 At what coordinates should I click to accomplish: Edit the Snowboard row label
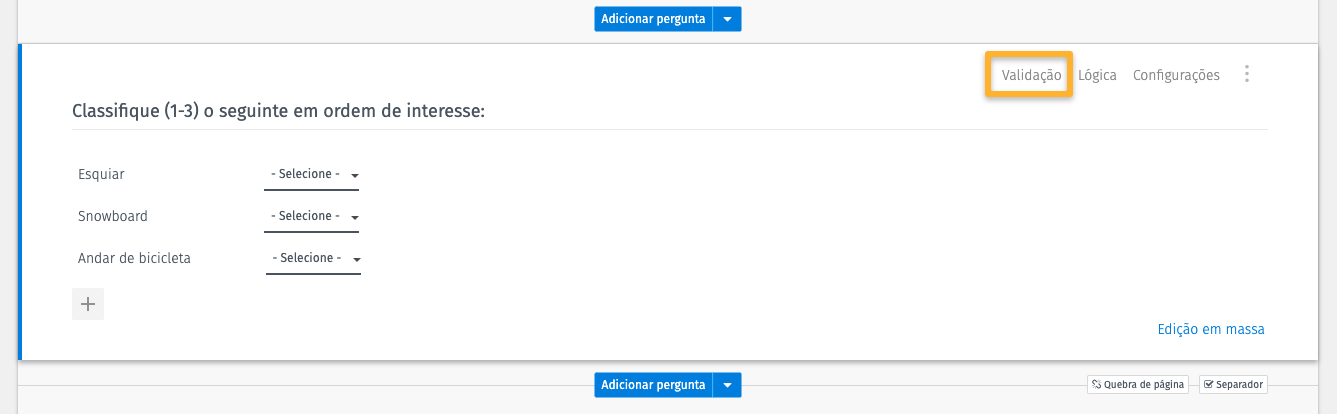coord(113,217)
